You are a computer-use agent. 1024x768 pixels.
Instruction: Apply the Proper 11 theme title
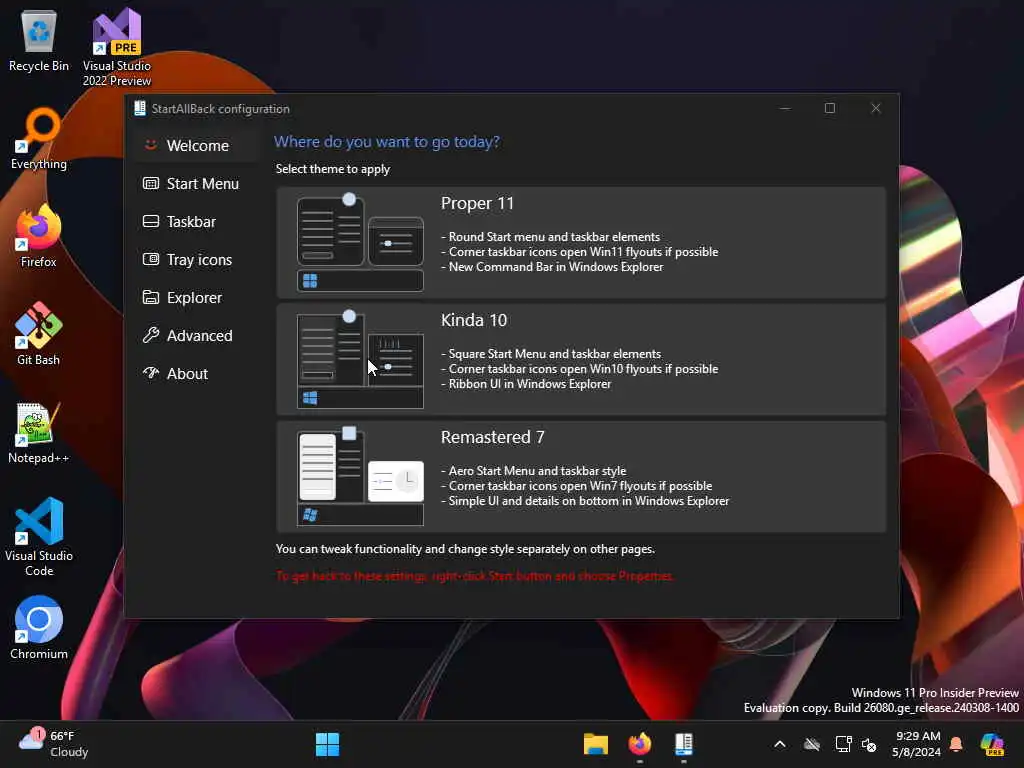click(x=477, y=203)
